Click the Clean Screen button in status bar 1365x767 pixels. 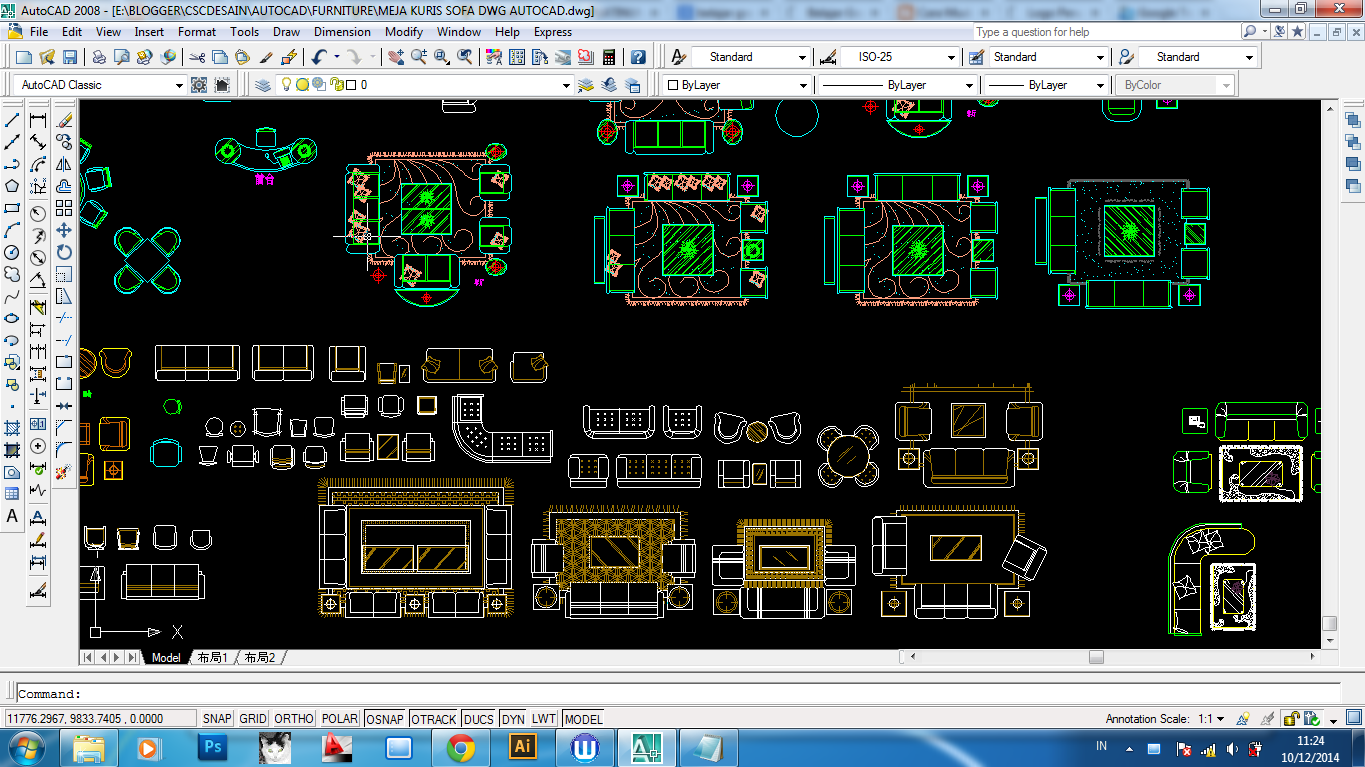click(x=1352, y=719)
